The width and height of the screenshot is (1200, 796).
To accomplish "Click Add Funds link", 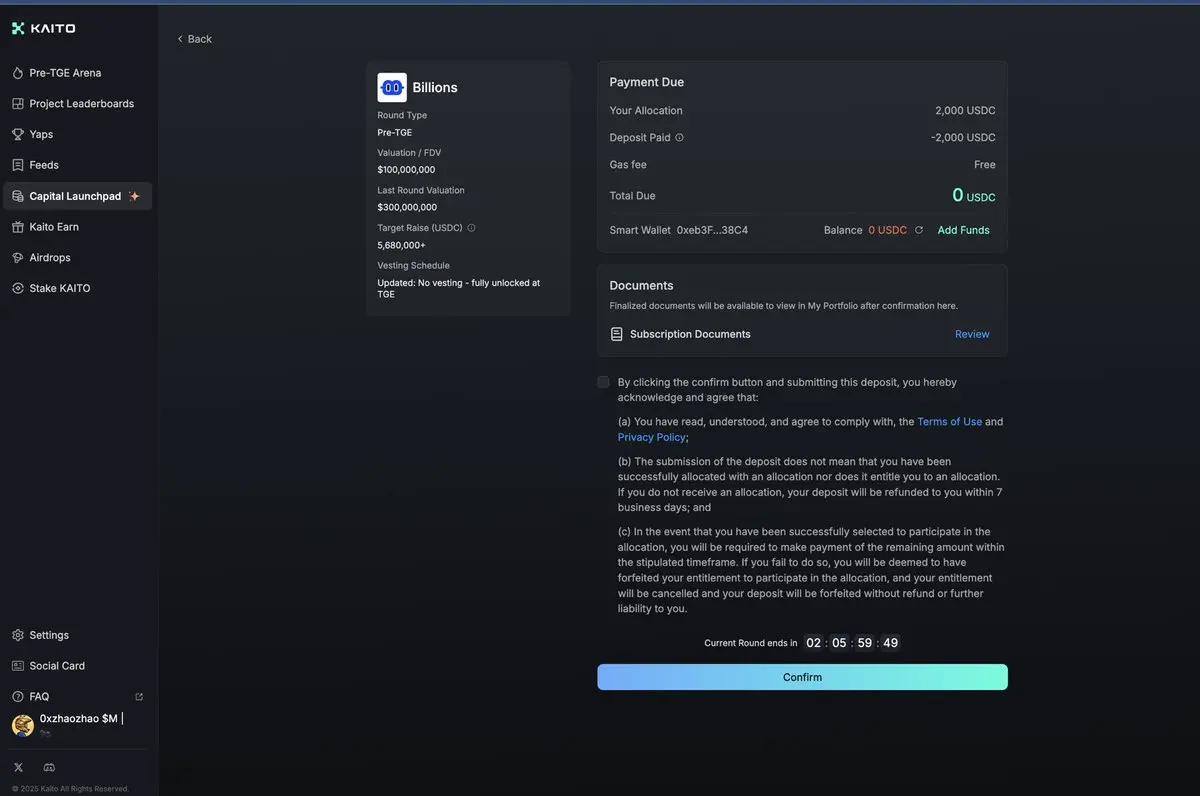I will [963, 230].
